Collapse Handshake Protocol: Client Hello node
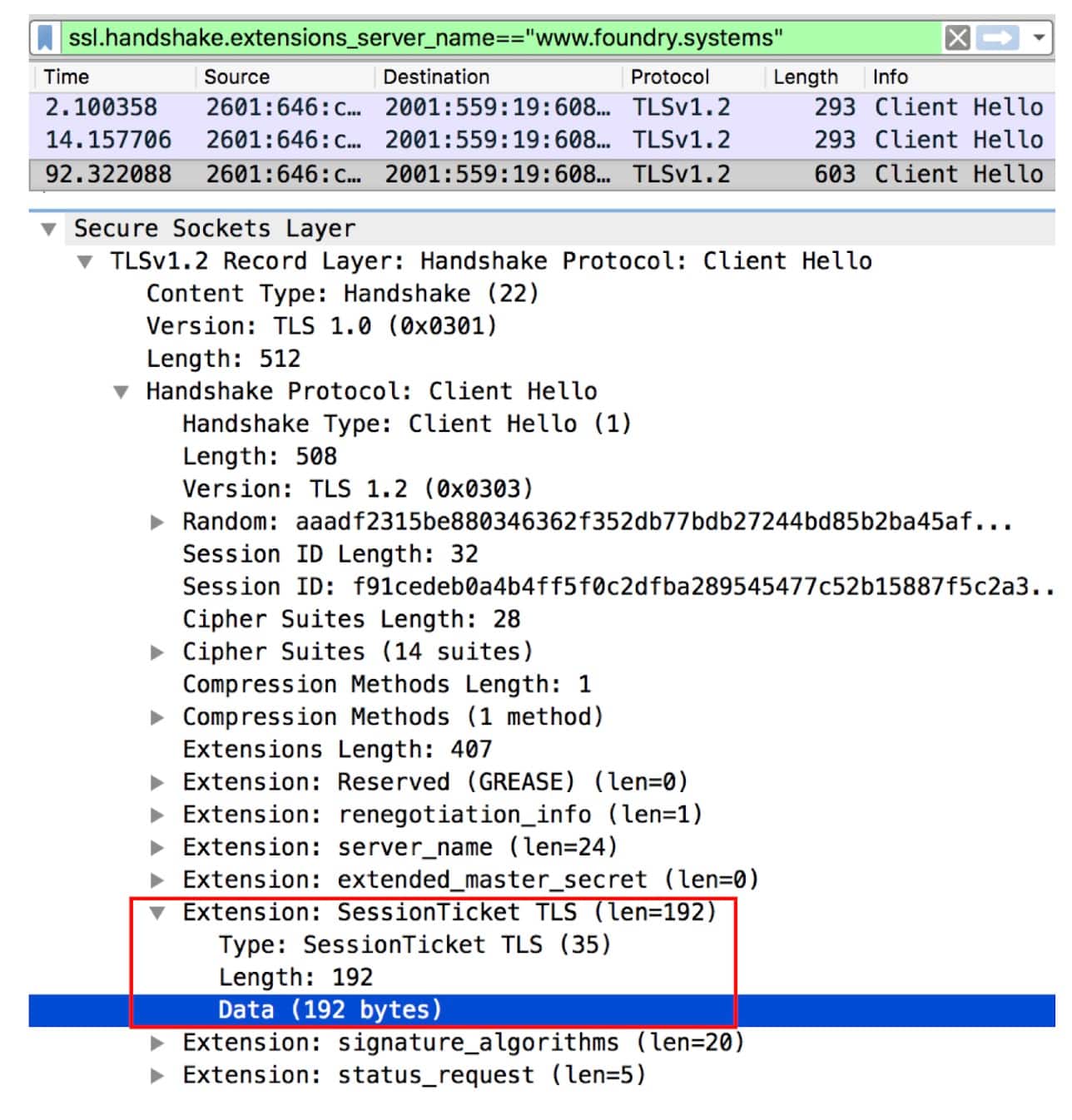Viewport: 1072px width, 1120px height. click(122, 392)
